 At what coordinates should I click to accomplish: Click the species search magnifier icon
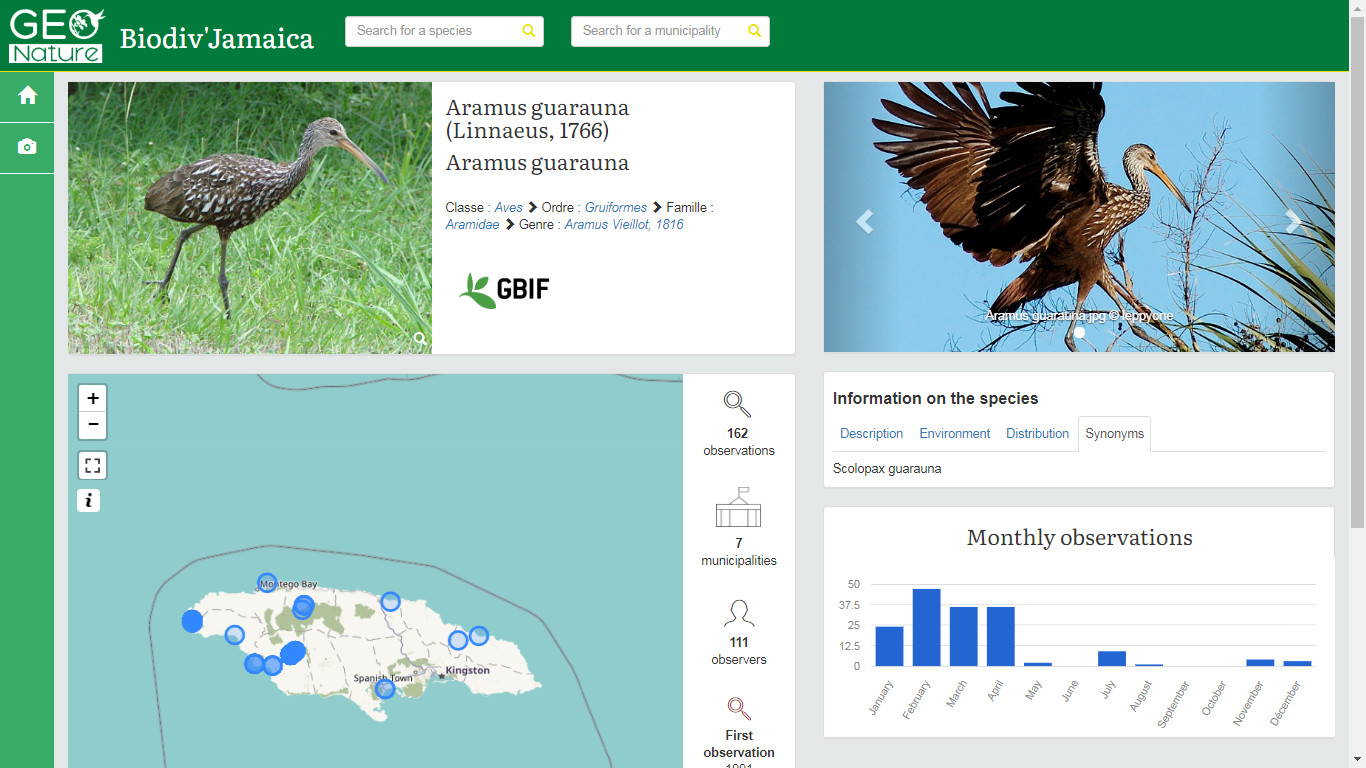[x=529, y=31]
